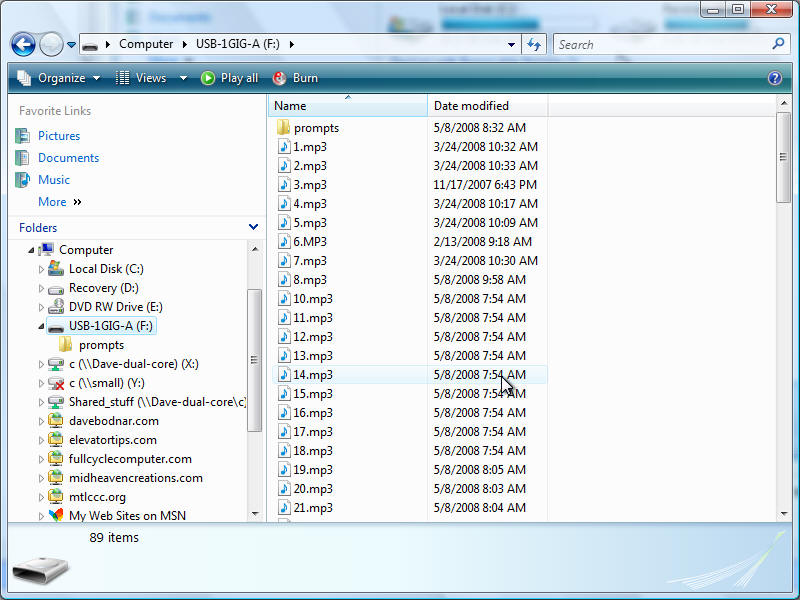Click the refresh icon beside address bar

tap(534, 45)
